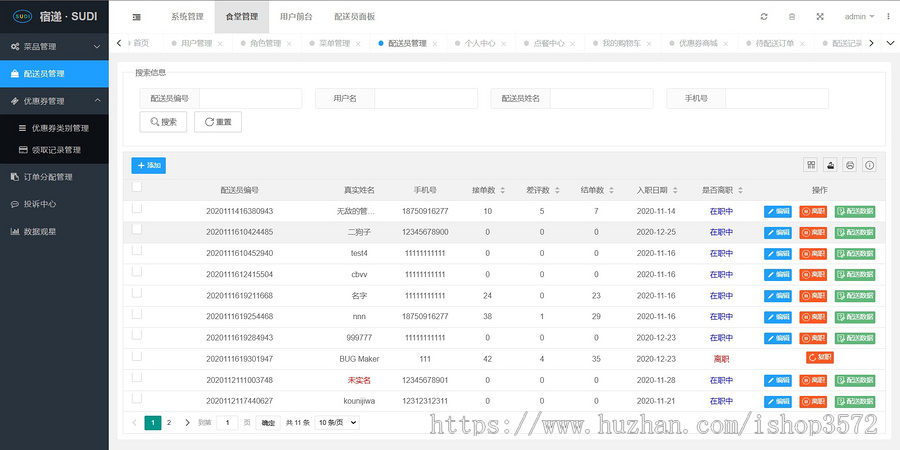
Task: Open table info tips icon
Action: (x=870, y=165)
